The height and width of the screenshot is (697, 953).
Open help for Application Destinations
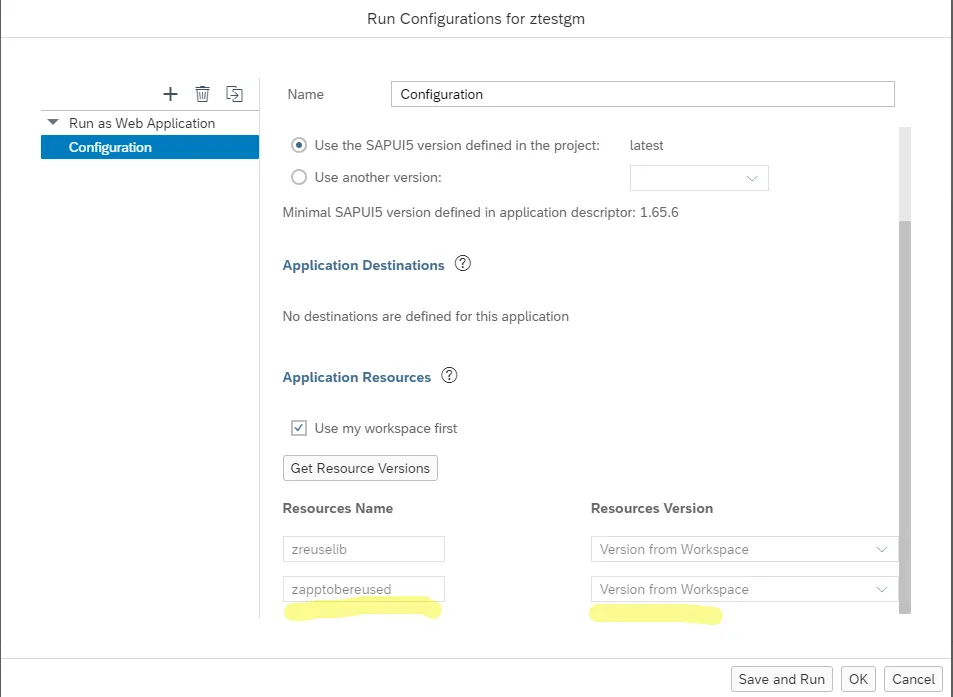pos(462,264)
